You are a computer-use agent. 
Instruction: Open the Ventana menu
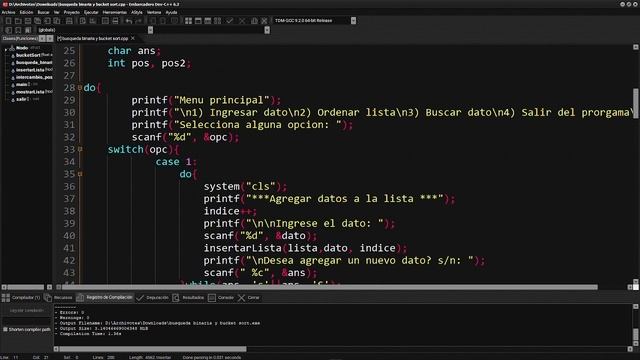[x=154, y=12]
